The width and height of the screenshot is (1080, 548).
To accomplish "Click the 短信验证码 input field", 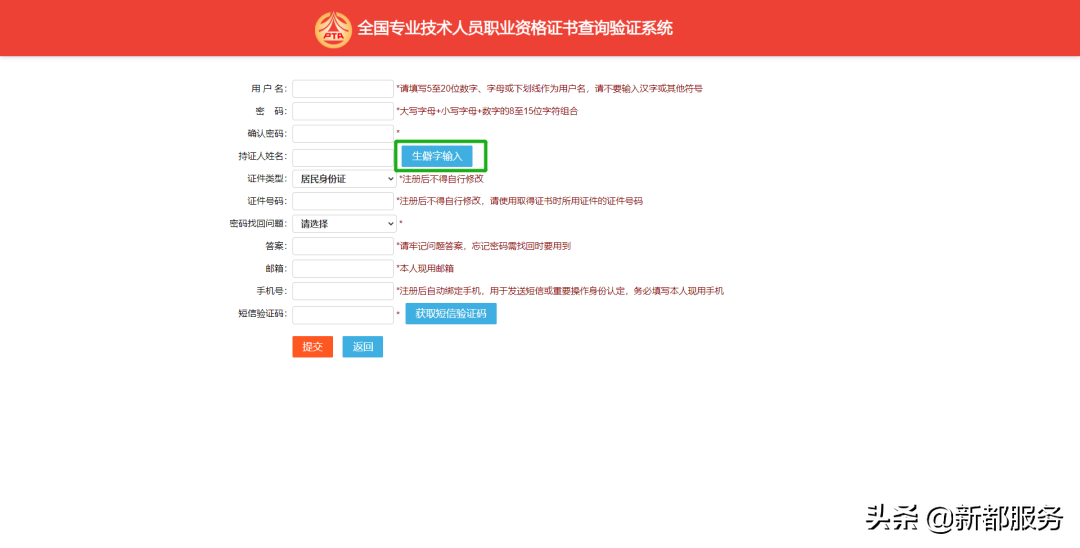I will click(343, 314).
